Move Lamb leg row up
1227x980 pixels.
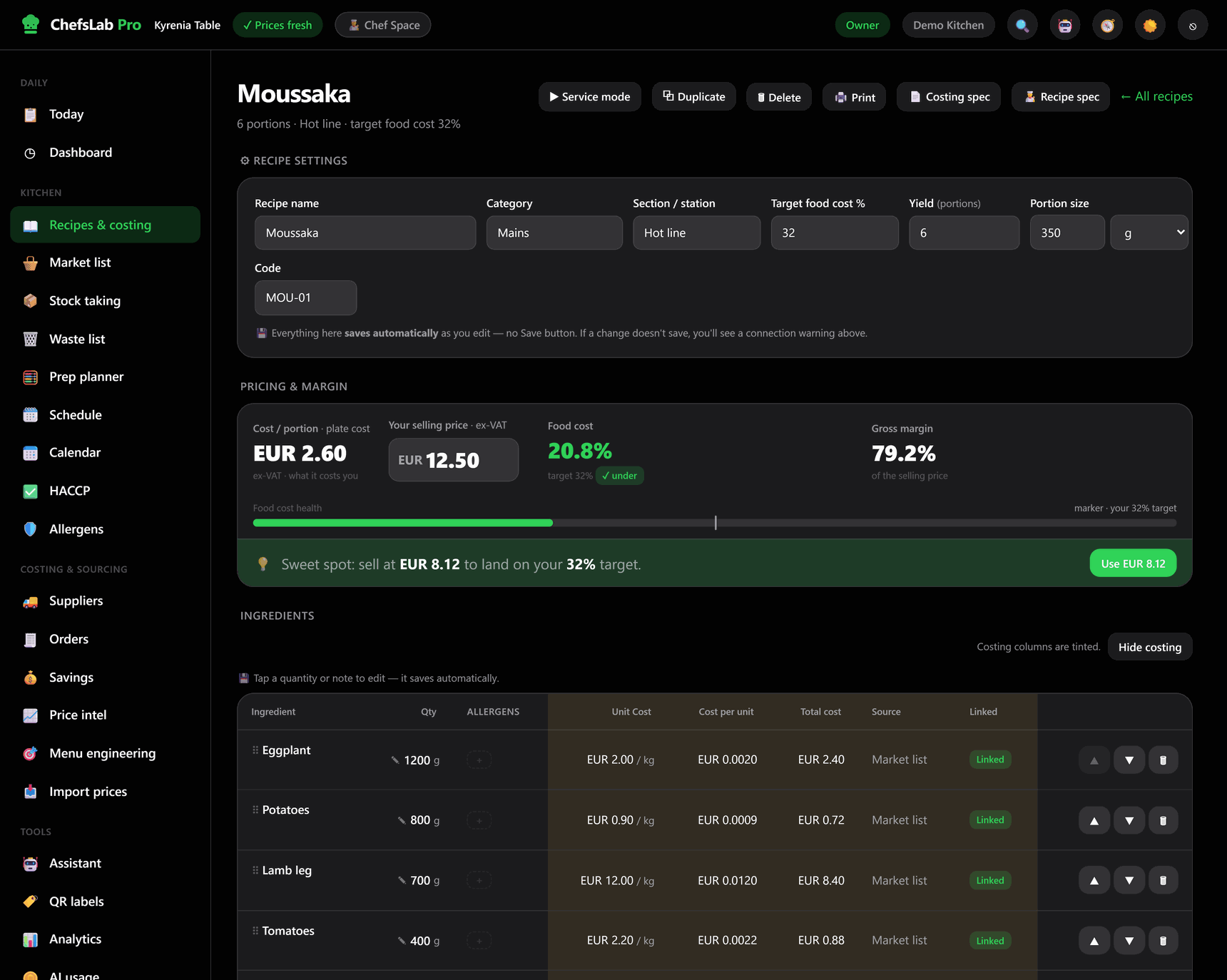[x=1094, y=880]
